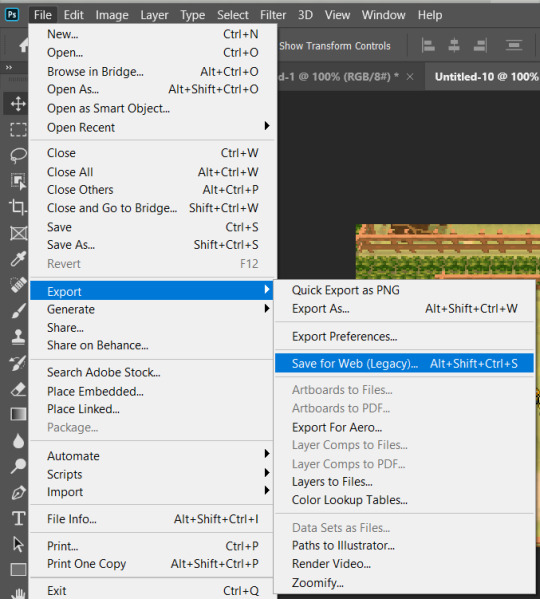Choose Paths to Illustrator...
This screenshot has width=540, height=599.
coord(404,545)
